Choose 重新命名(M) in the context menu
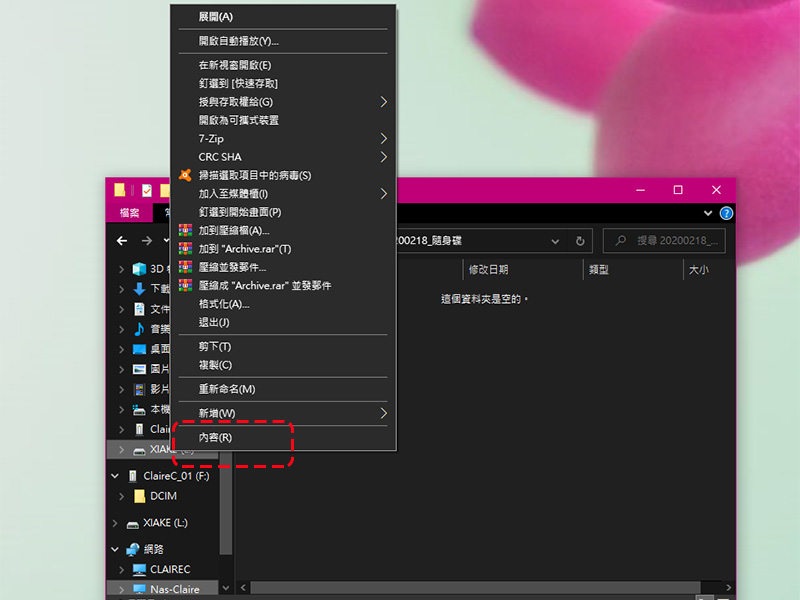Viewport: 800px width, 600px height. point(283,389)
